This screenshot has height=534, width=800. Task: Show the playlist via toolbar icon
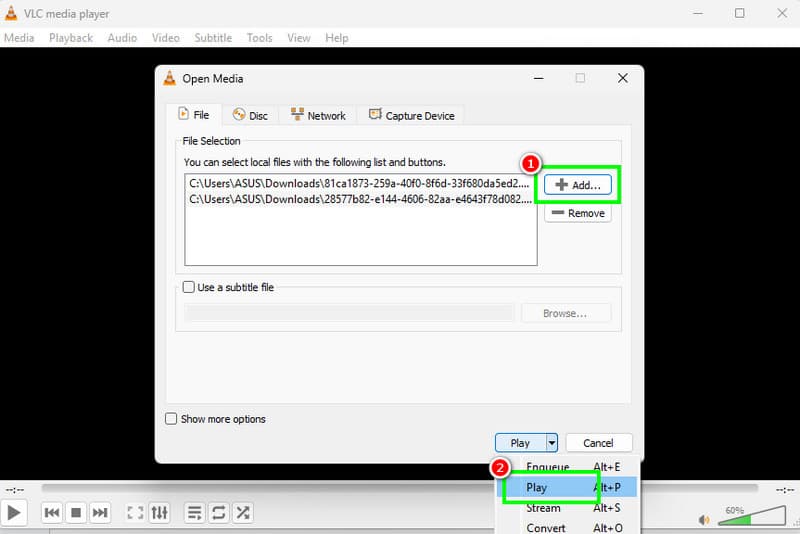click(x=194, y=512)
